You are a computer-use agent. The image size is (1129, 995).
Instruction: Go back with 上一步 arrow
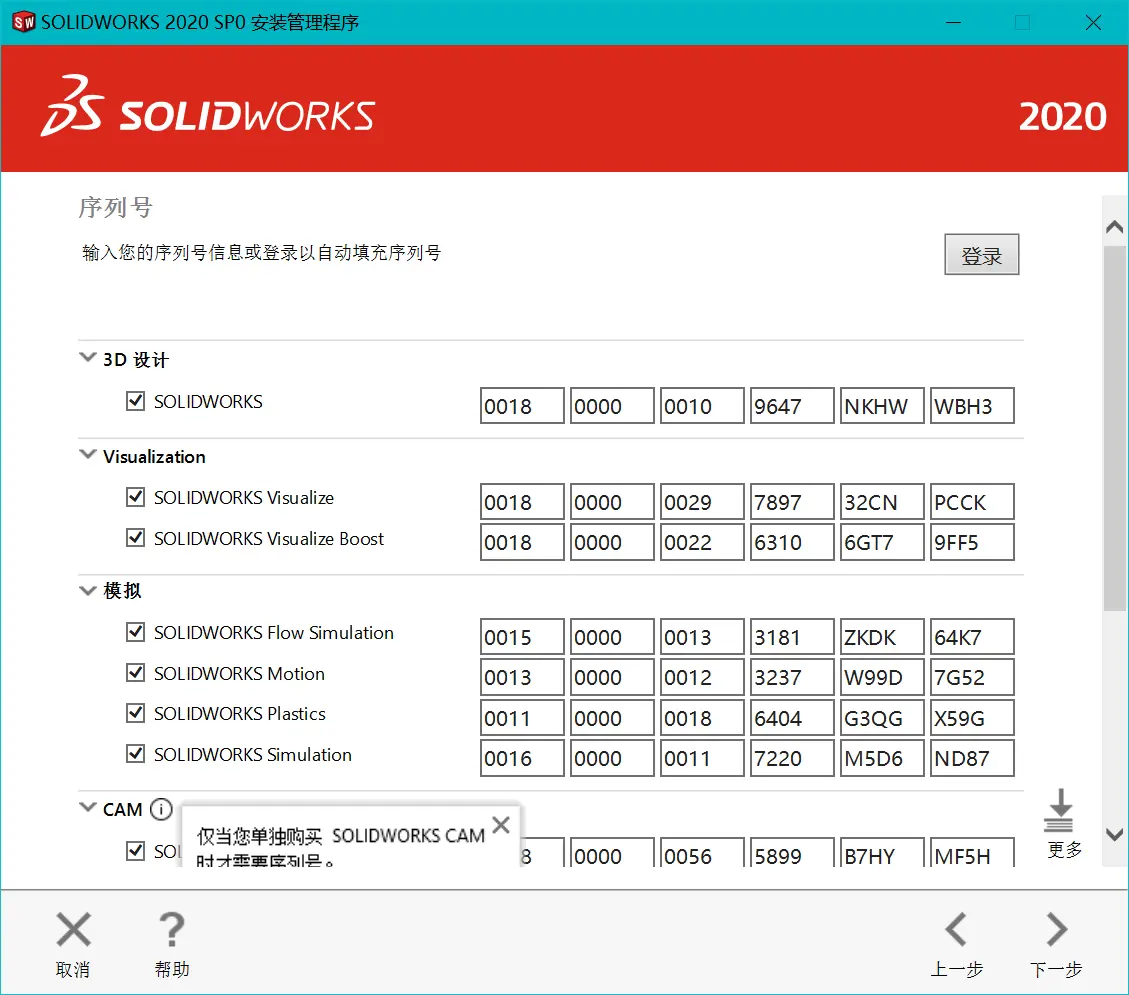pos(955,929)
